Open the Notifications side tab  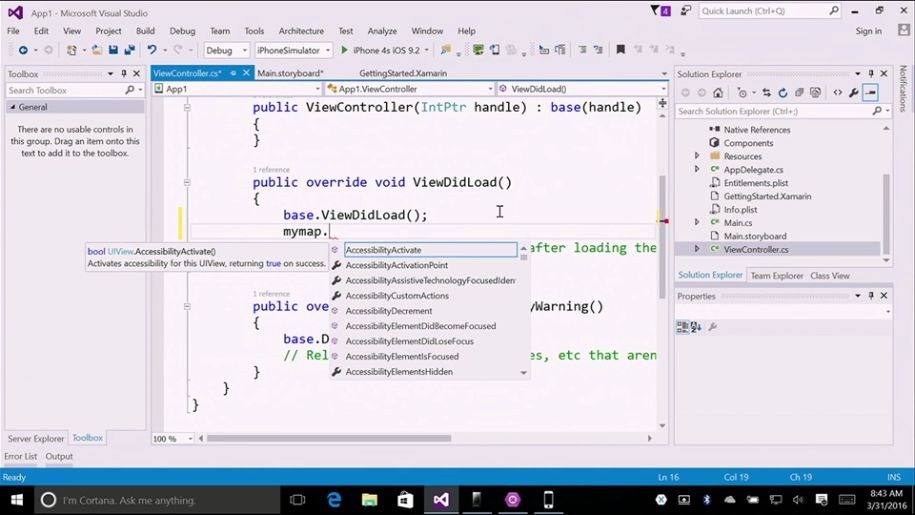click(x=903, y=88)
